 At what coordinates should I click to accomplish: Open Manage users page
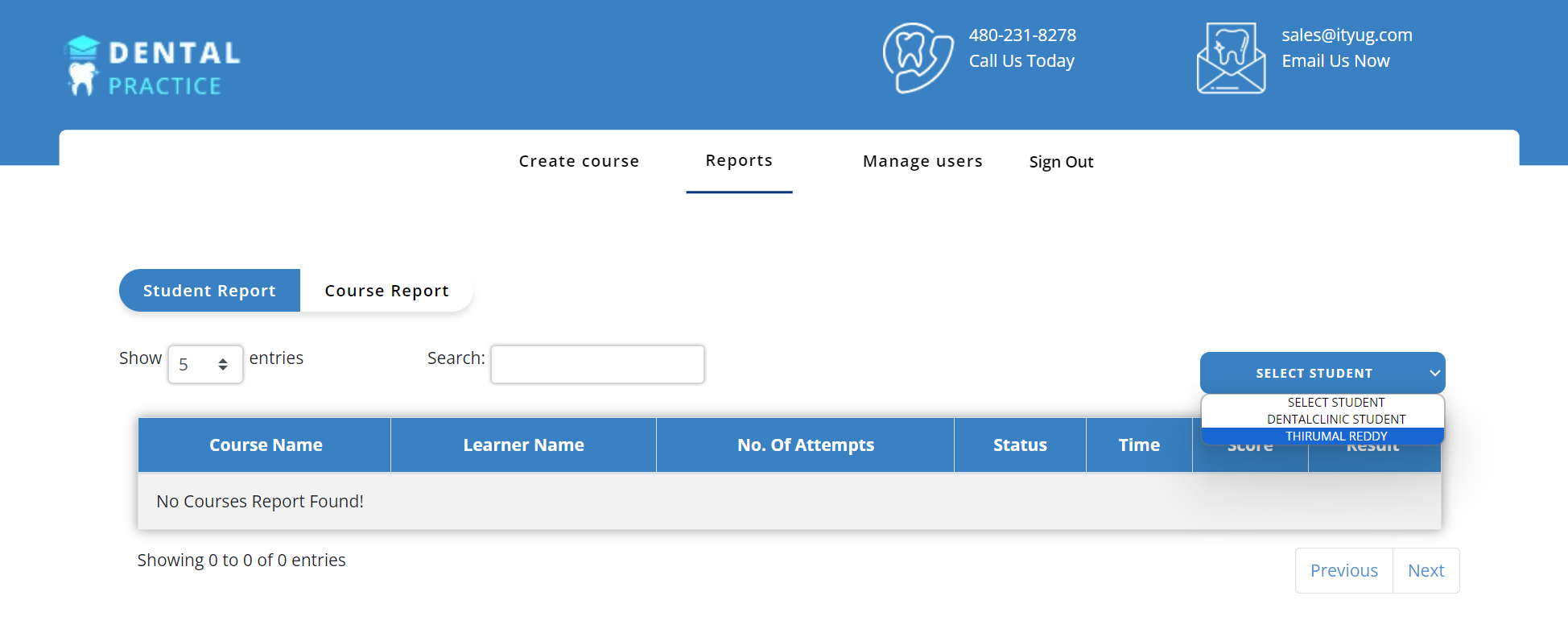coord(922,161)
